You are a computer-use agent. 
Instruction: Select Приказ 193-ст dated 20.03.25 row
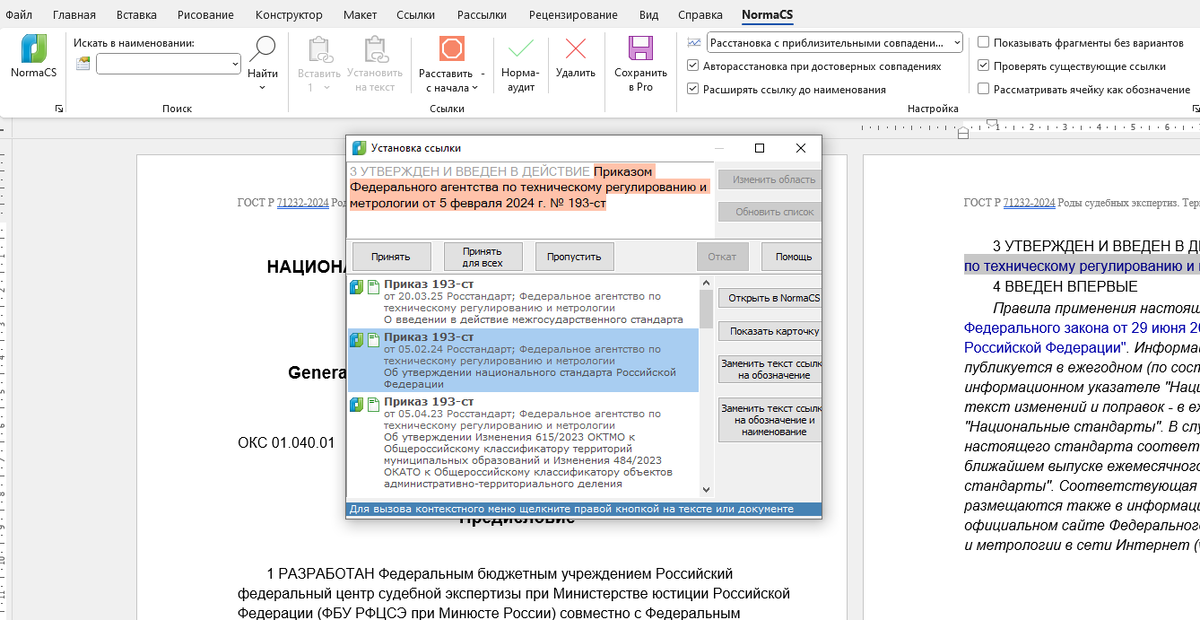(523, 303)
